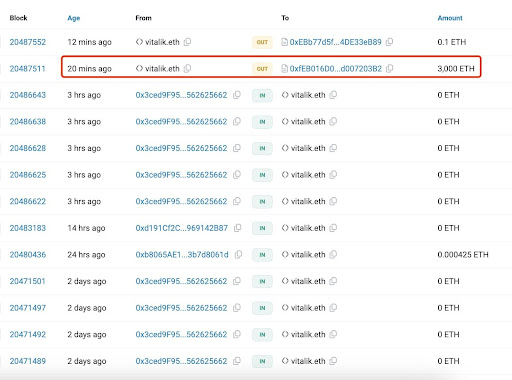The image size is (512, 380).
Task: Copy sender address in block 20486638 row
Action: pos(237,121)
